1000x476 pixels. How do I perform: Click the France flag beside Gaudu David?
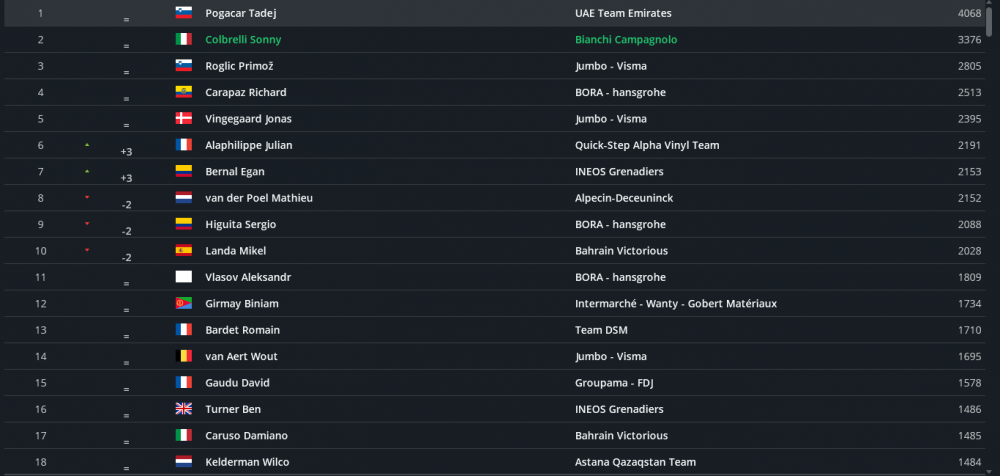pos(184,382)
